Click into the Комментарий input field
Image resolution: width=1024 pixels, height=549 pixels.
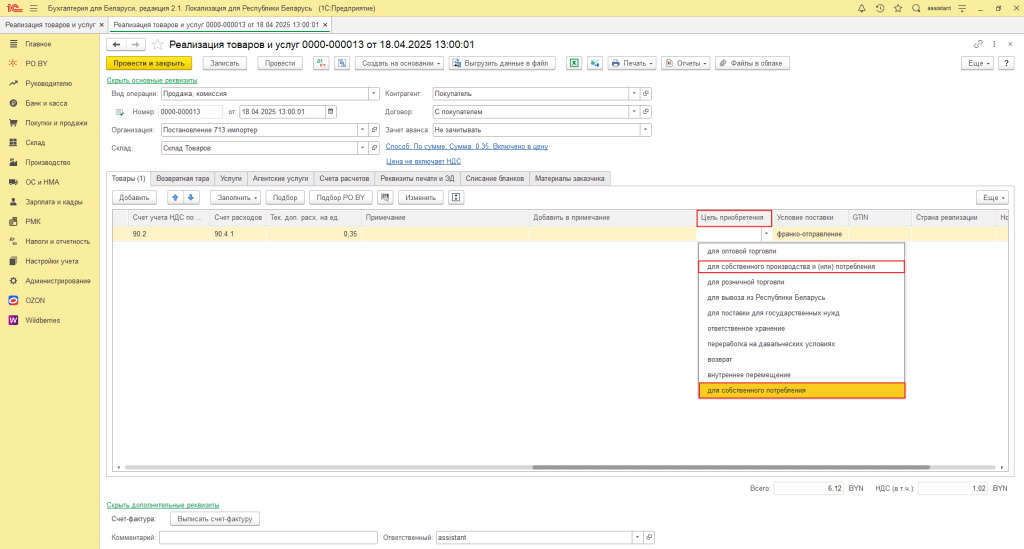pyautogui.click(x=268, y=537)
